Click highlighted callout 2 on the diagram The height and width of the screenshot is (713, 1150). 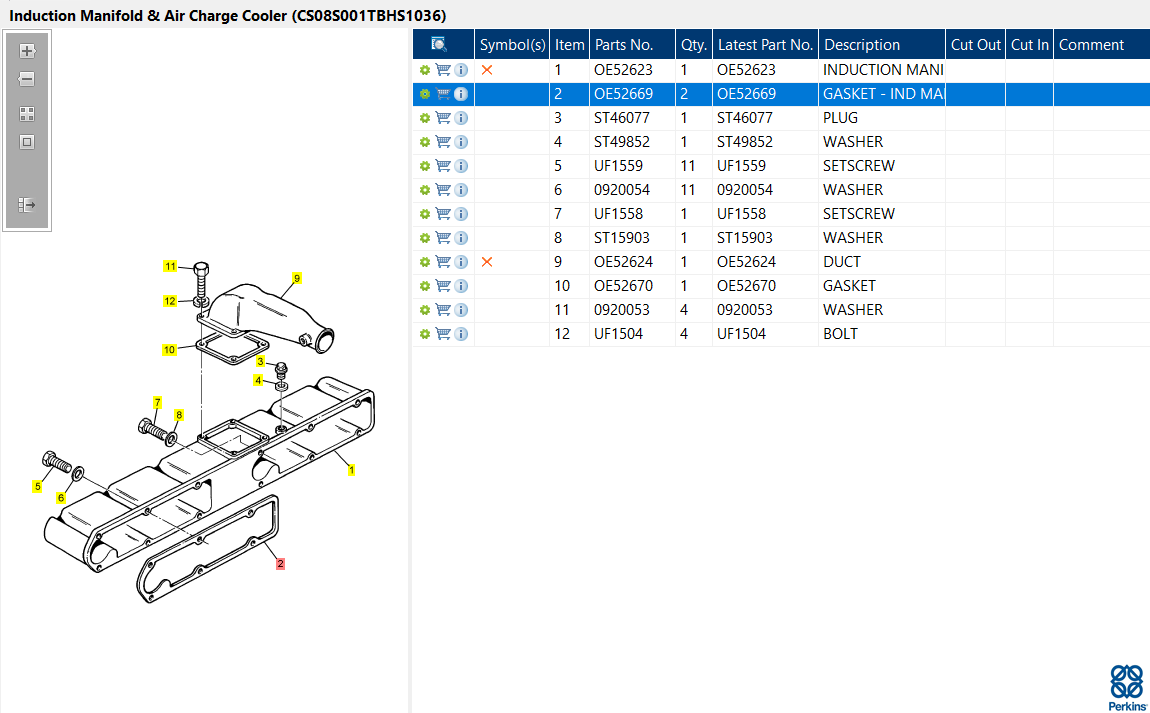(280, 564)
